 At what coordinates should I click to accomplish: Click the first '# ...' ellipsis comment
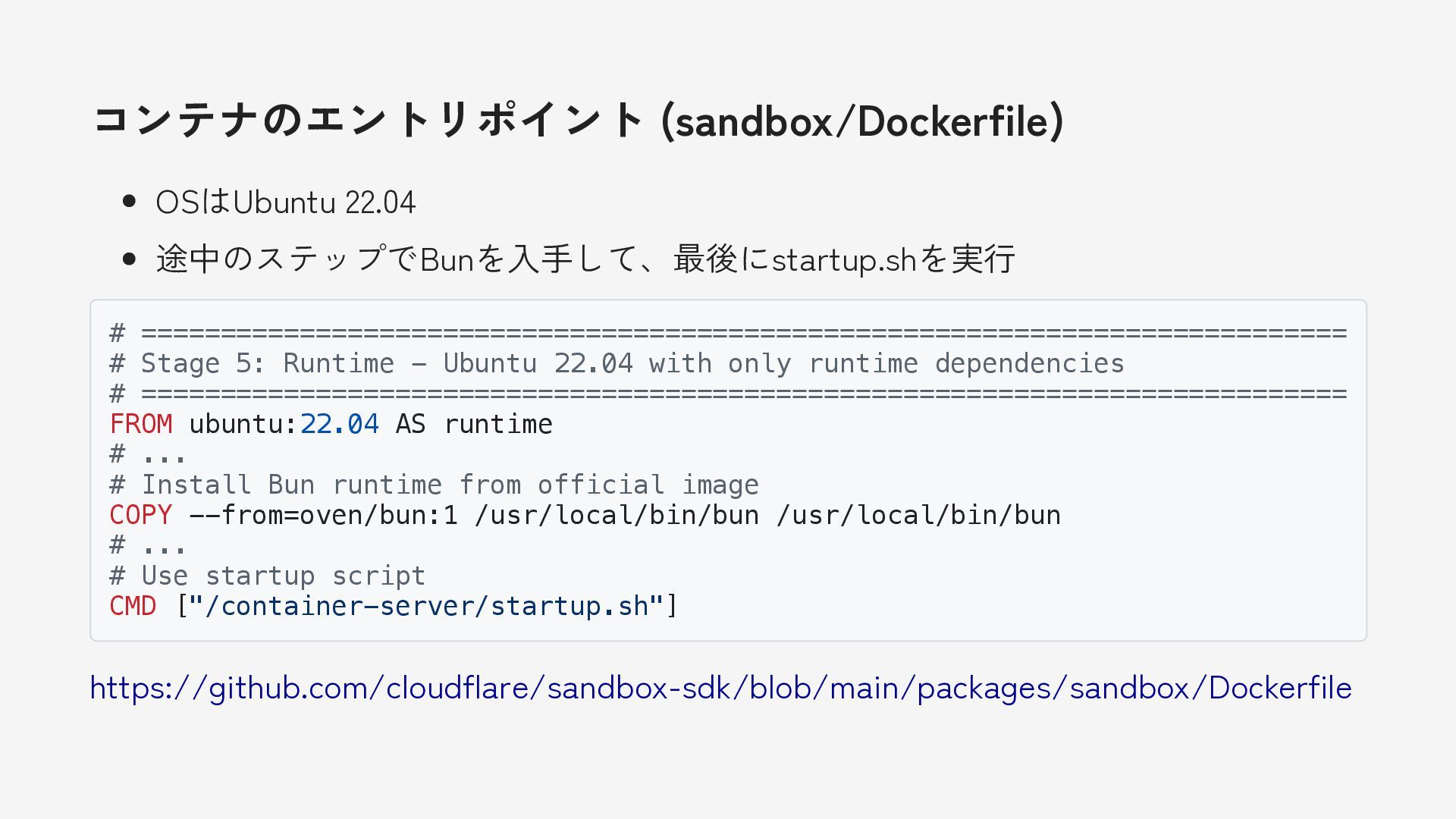pyautogui.click(x=148, y=454)
